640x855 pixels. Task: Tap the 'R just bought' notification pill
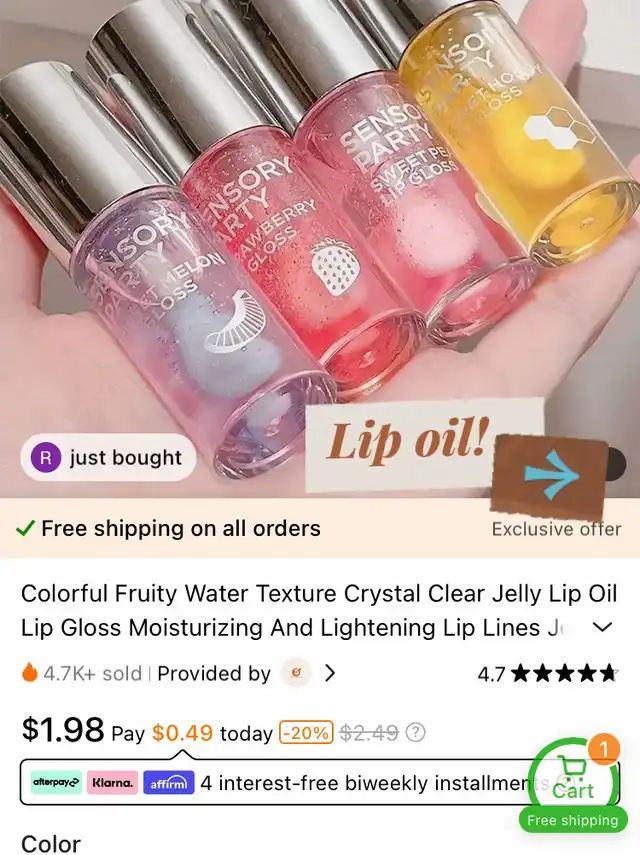pyautogui.click(x=108, y=457)
